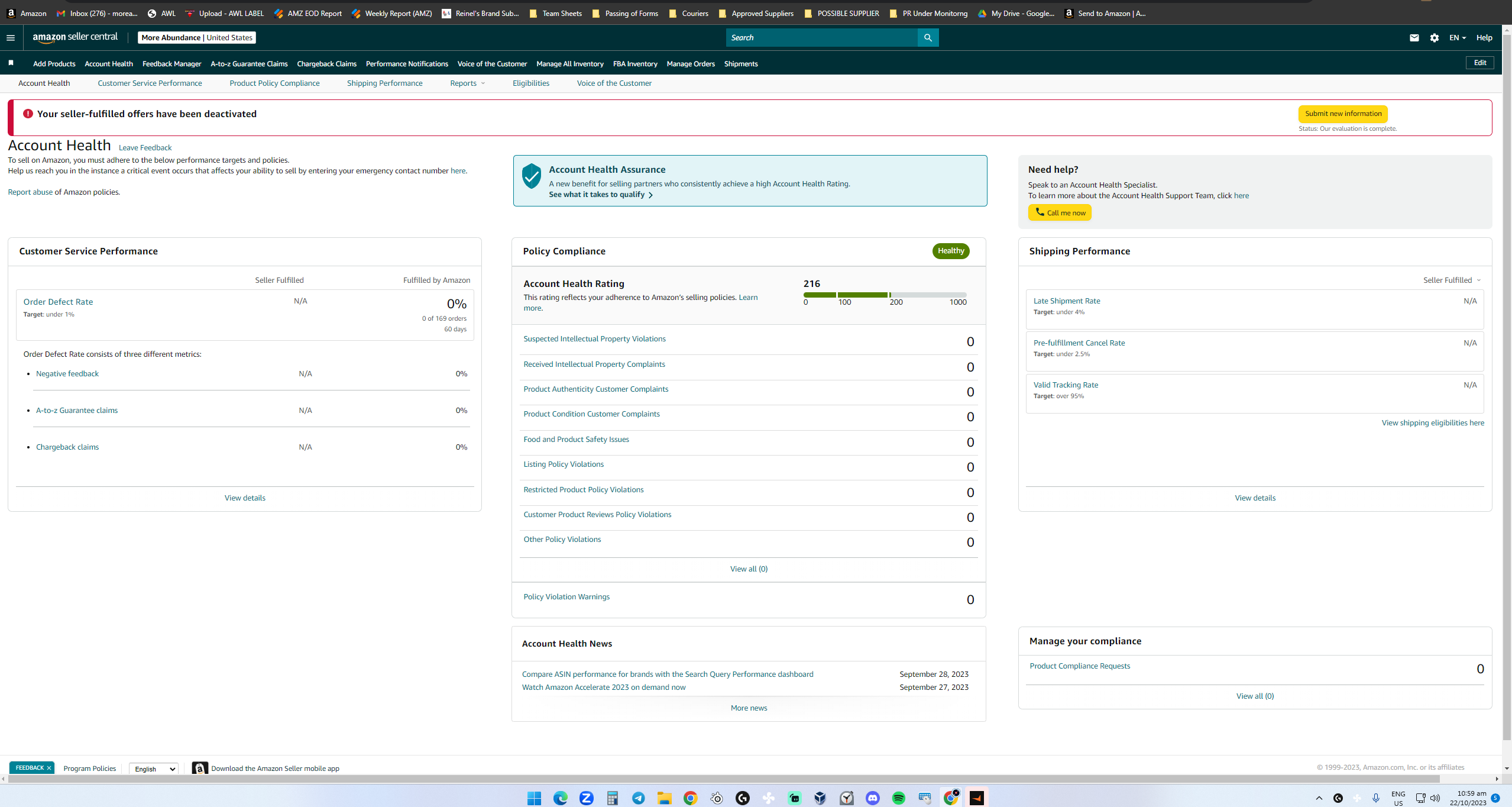Open the Help link in header
The image size is (1512, 807).
[x=1484, y=37]
